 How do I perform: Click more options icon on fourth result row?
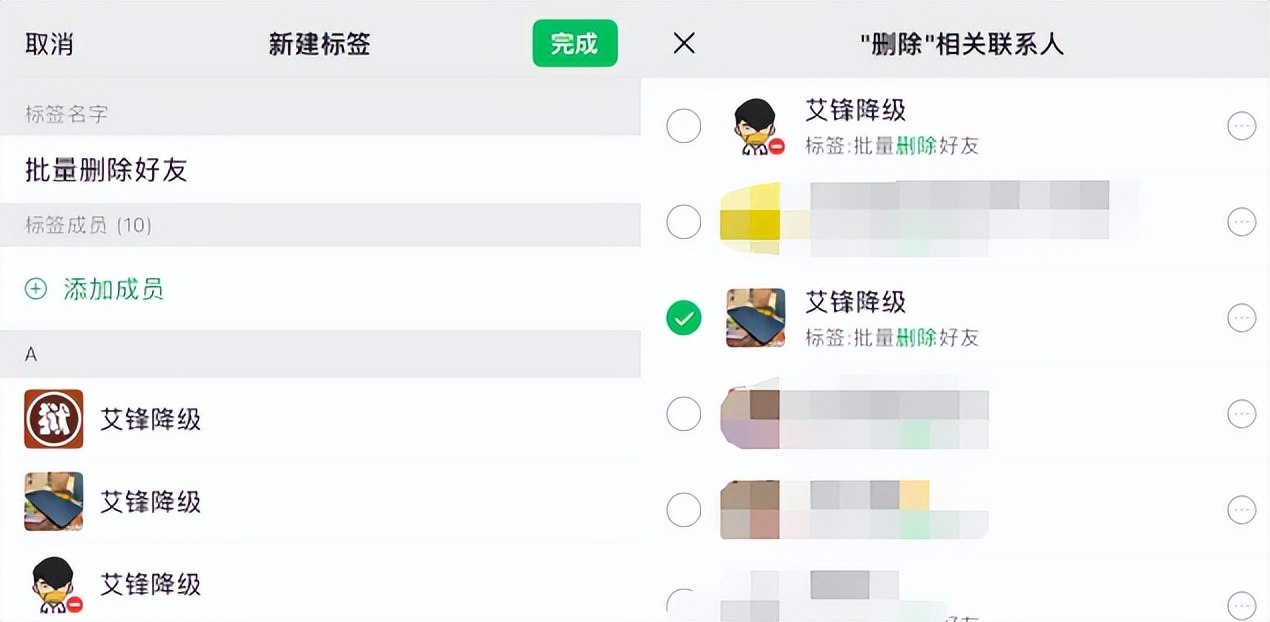[x=1241, y=413]
